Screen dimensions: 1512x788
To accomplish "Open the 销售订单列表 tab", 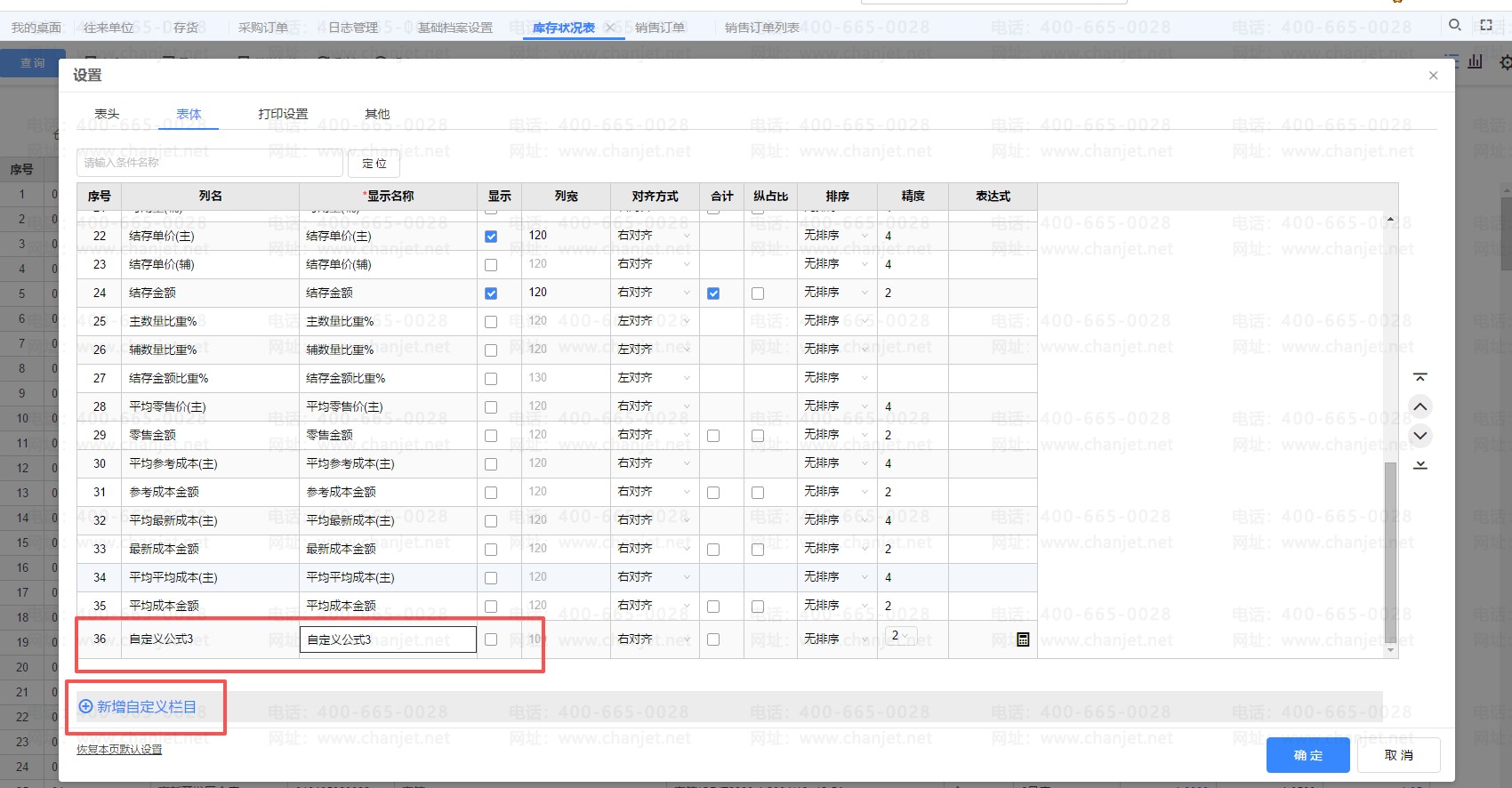I will pyautogui.click(x=761, y=28).
